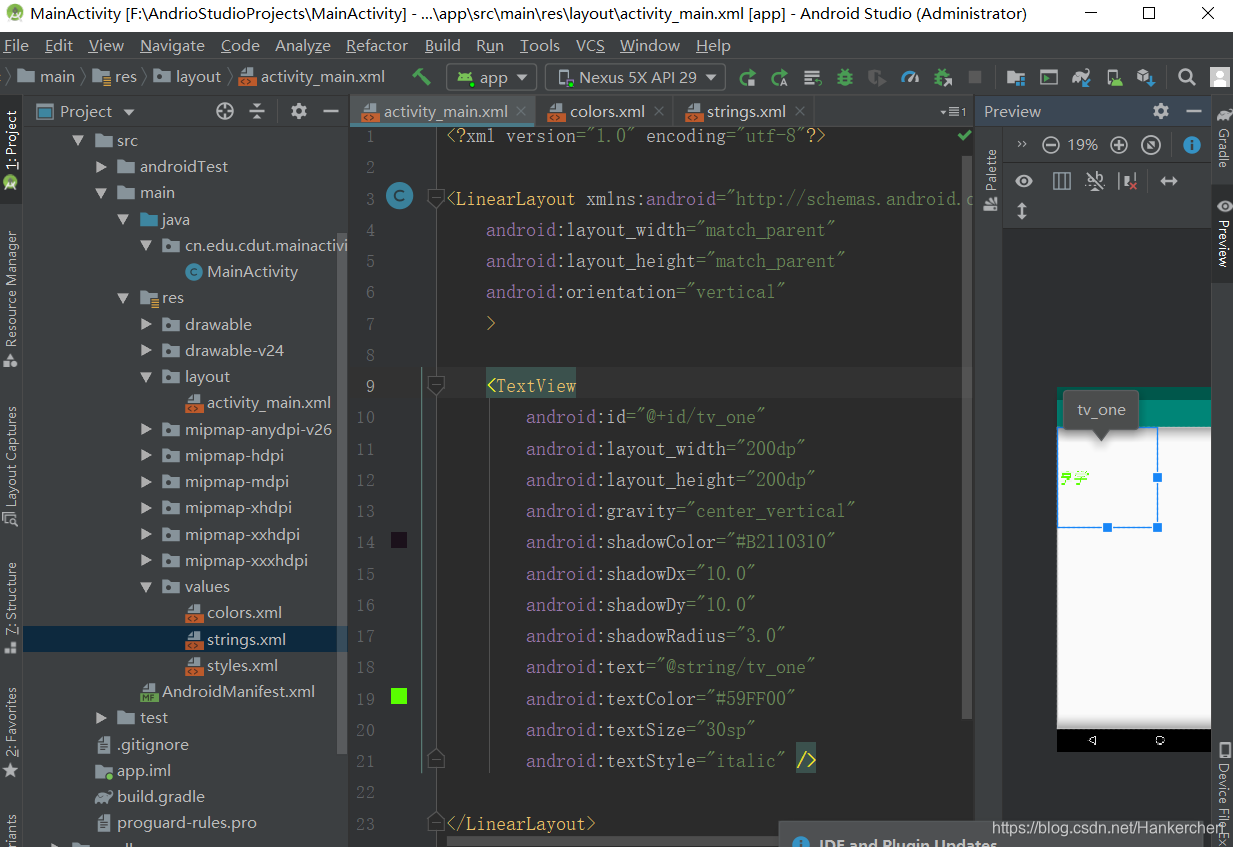Expand the mipmap-hdpi folder
The image size is (1233, 847).
[146, 455]
